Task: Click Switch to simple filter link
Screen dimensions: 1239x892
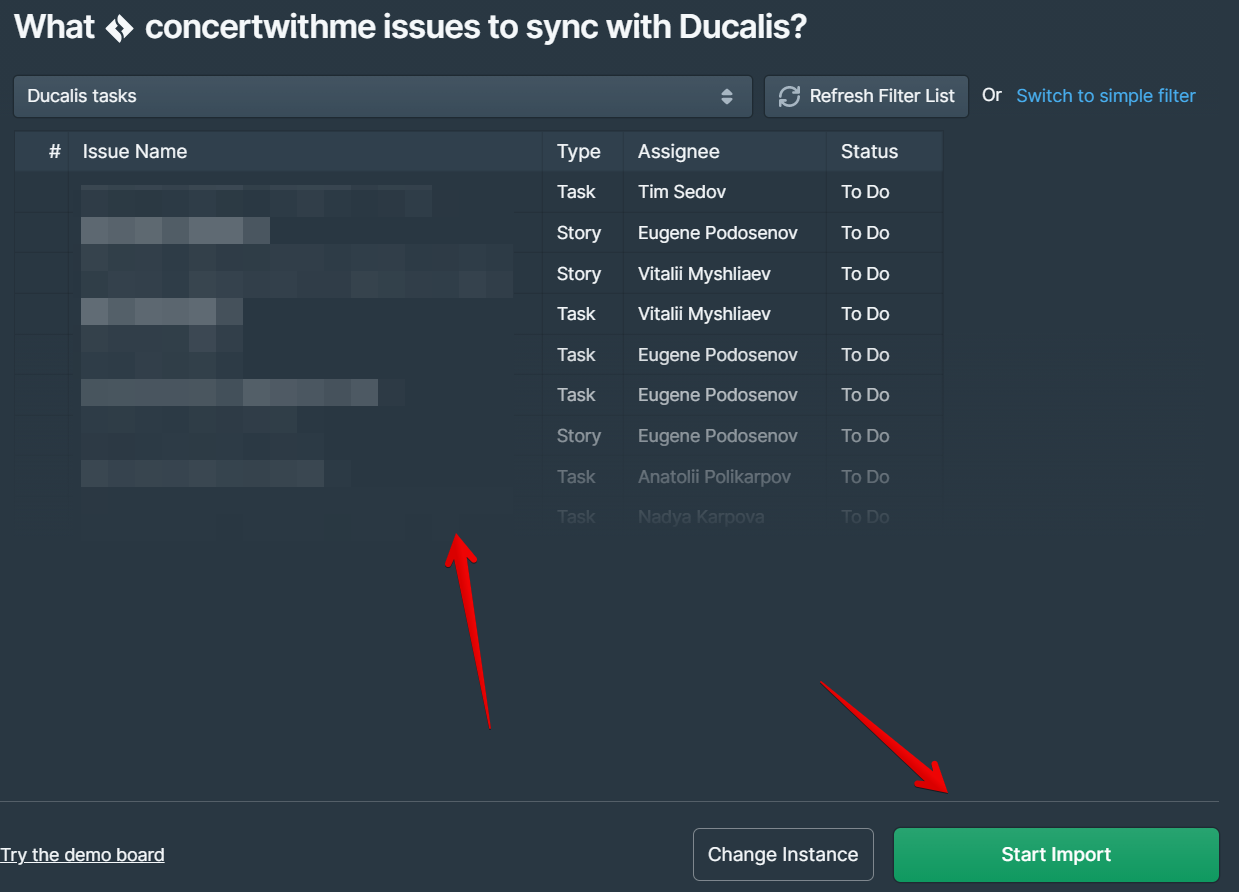Action: (x=1105, y=96)
